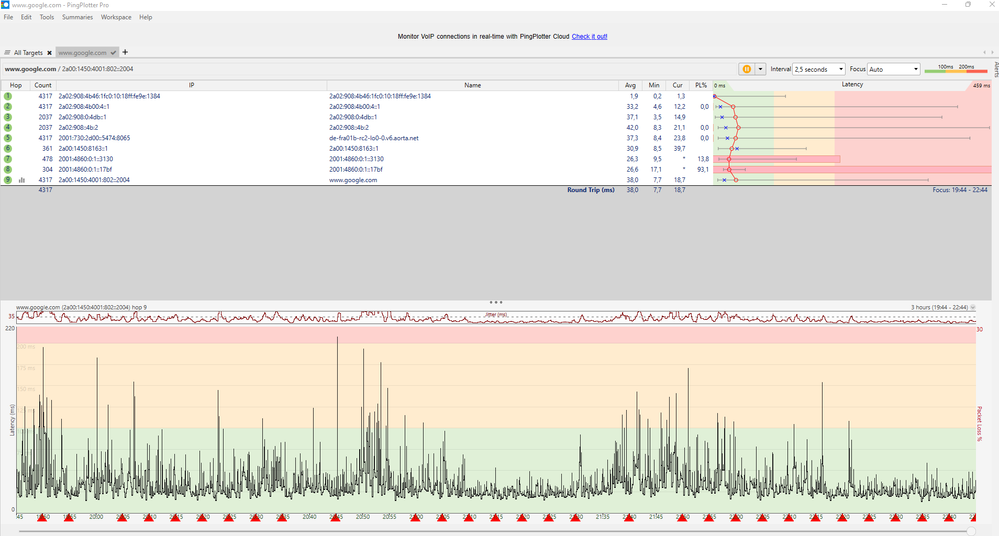Click the Latency graph column header
This screenshot has width=999, height=536.
[852, 85]
